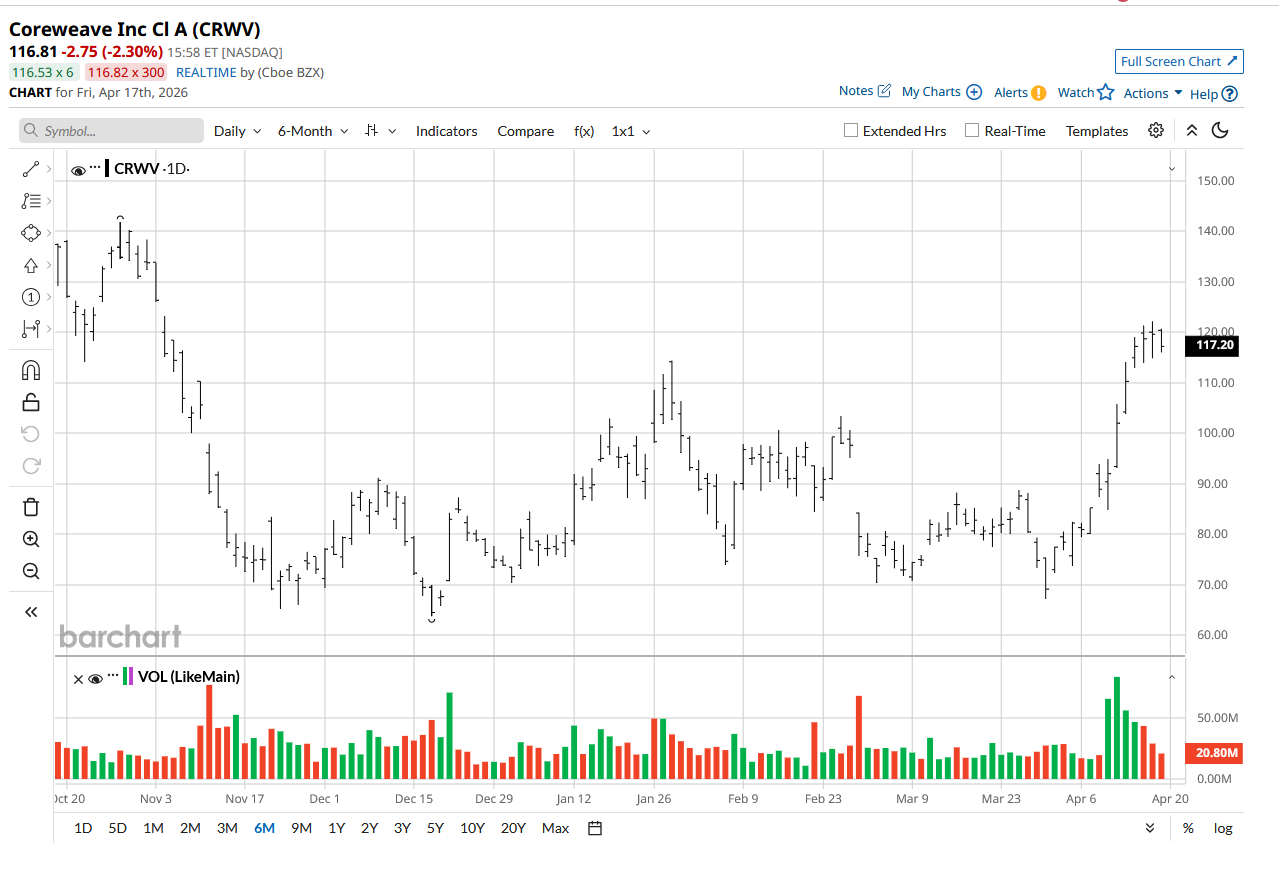Viewport: 1279px width, 878px height.
Task: Expand the double-chevron menu below chart
Action: coord(1150,828)
